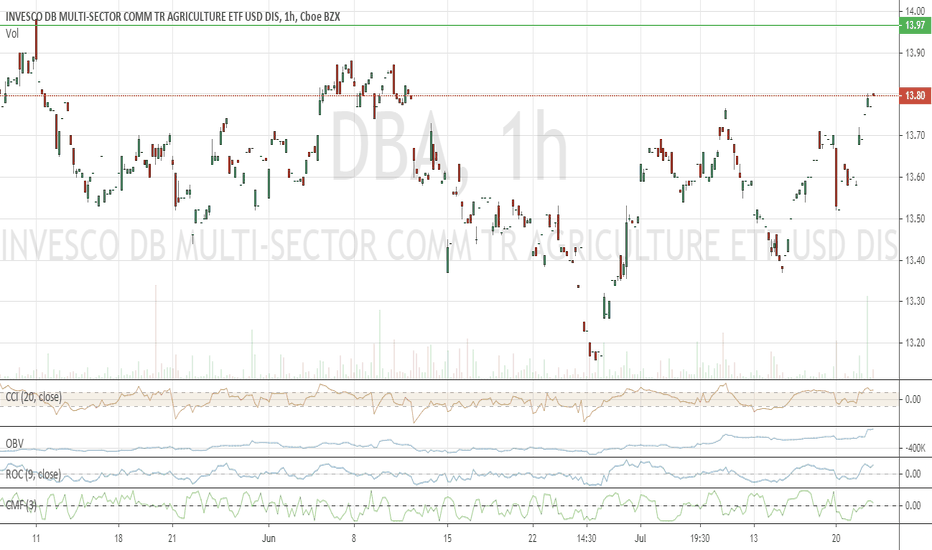Click the 21 date on time axis
Viewport: 932px width, 550px height.
pyautogui.click(x=172, y=539)
